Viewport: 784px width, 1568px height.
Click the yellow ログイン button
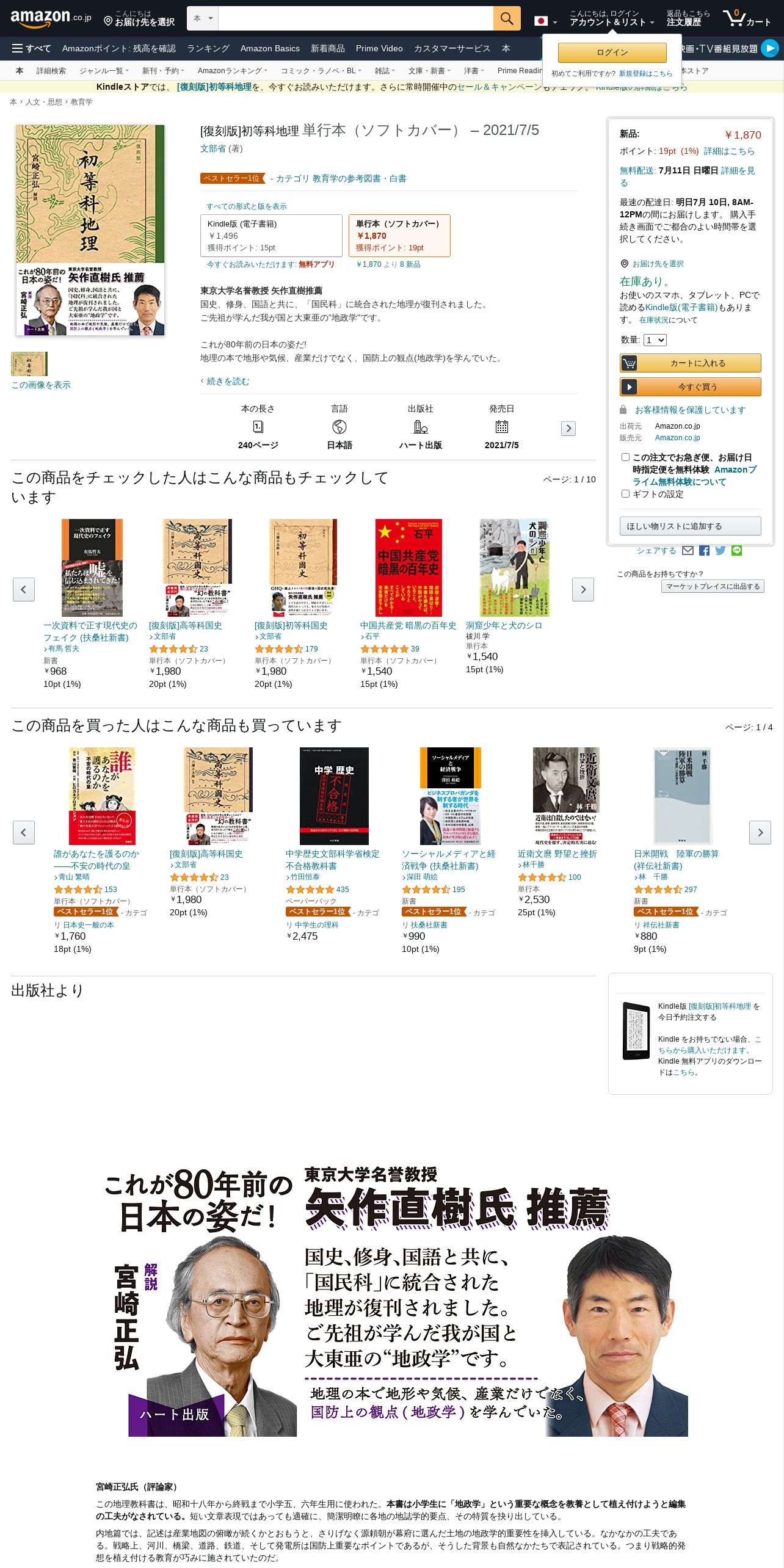pyautogui.click(x=612, y=53)
